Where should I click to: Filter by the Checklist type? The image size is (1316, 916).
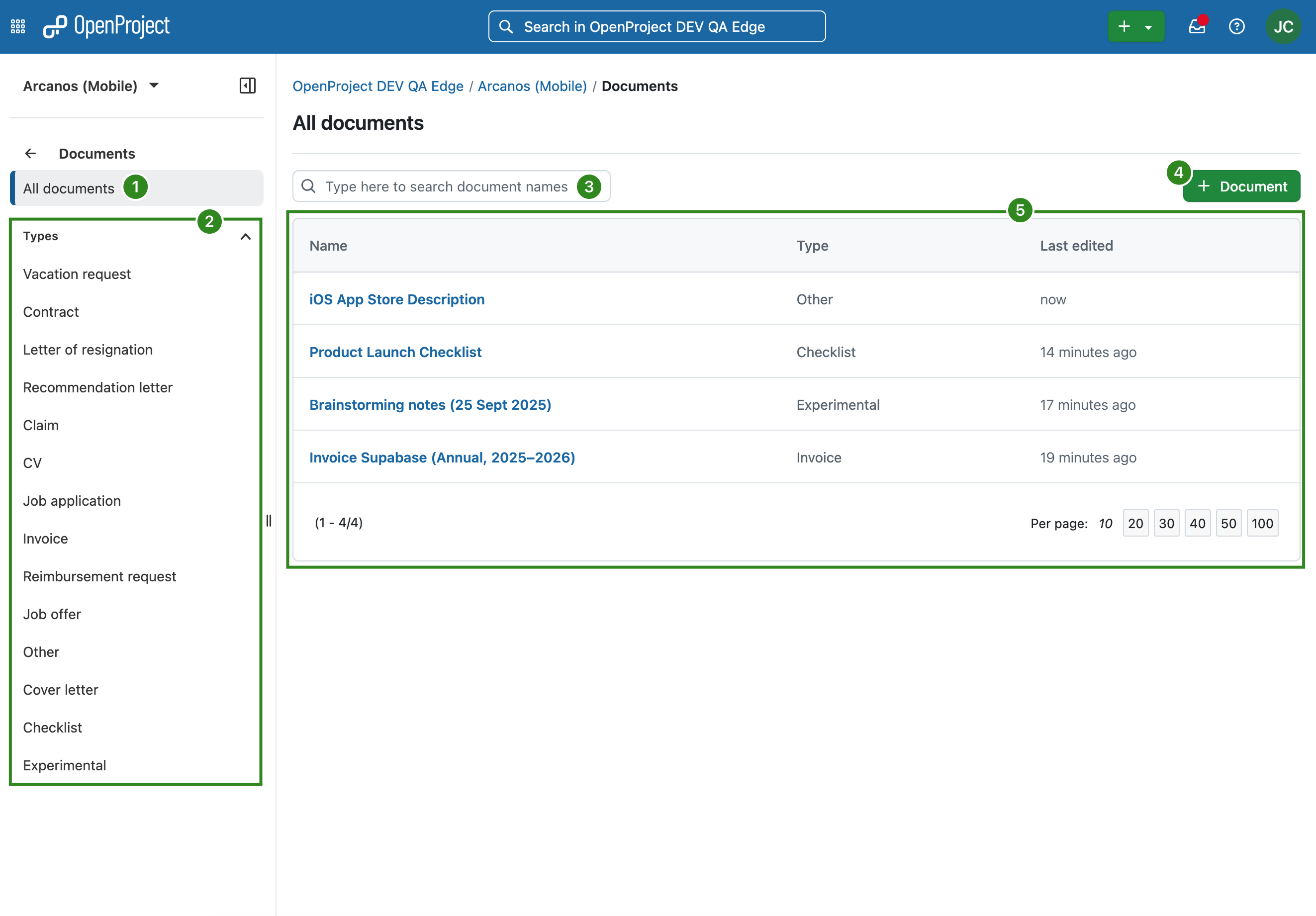tap(52, 728)
